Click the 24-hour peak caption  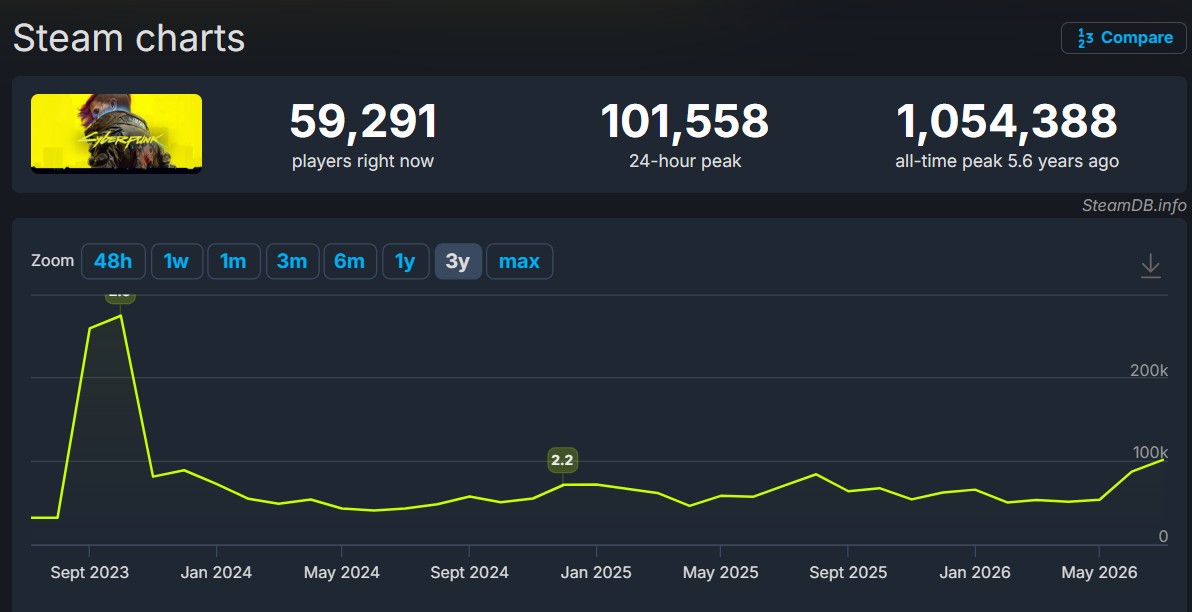[685, 161]
